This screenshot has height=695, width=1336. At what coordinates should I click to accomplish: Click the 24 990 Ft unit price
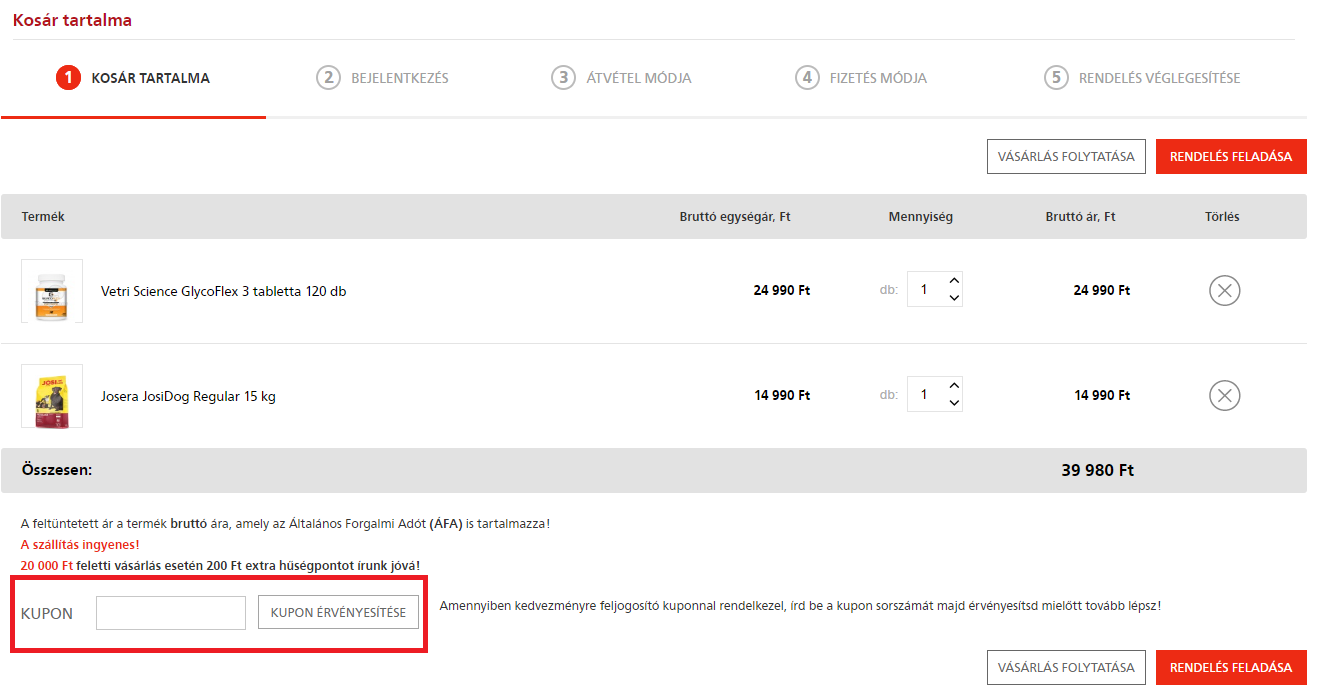(782, 291)
